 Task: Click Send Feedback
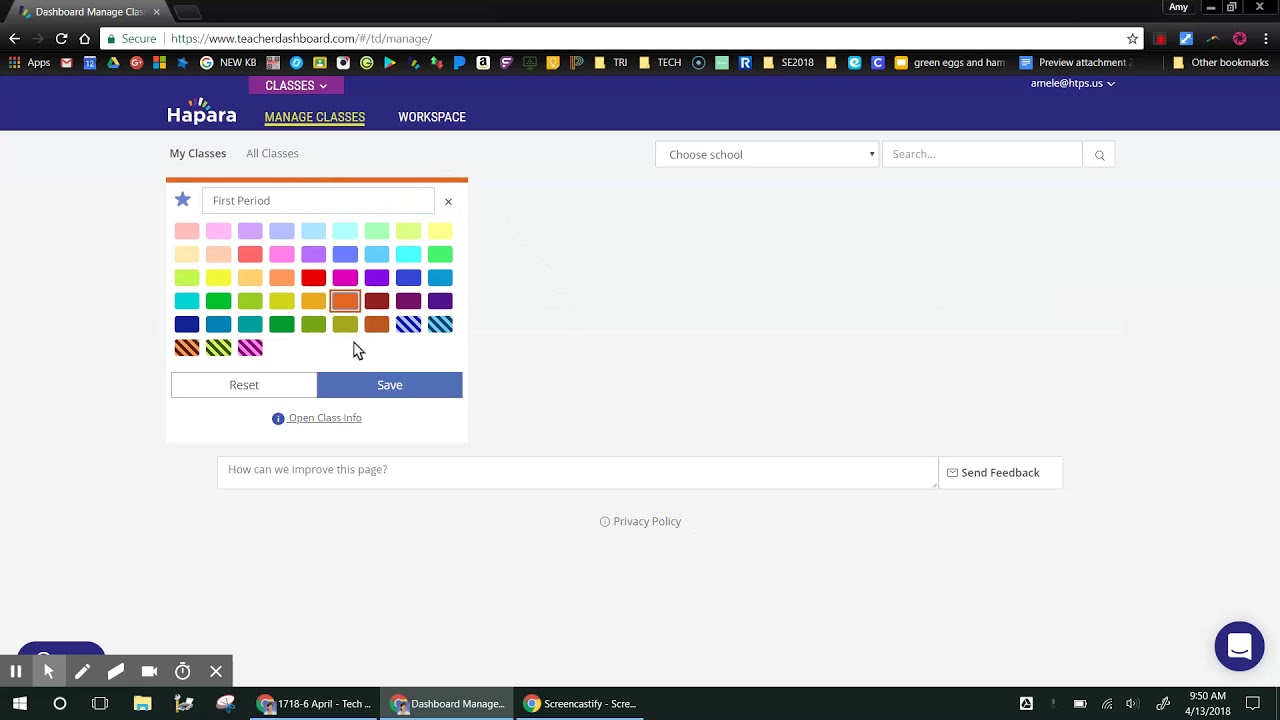[x=1000, y=473]
